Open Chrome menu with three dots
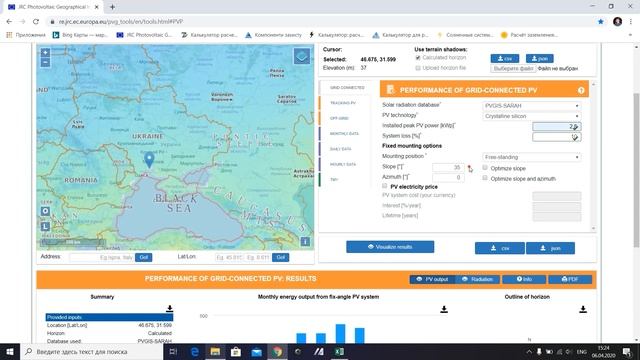 631,22
